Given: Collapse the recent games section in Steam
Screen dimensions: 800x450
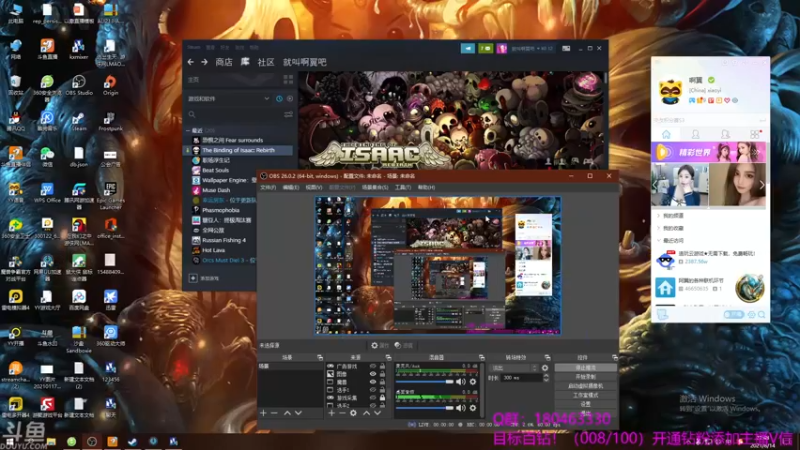Looking at the screenshot, I should [x=188, y=131].
